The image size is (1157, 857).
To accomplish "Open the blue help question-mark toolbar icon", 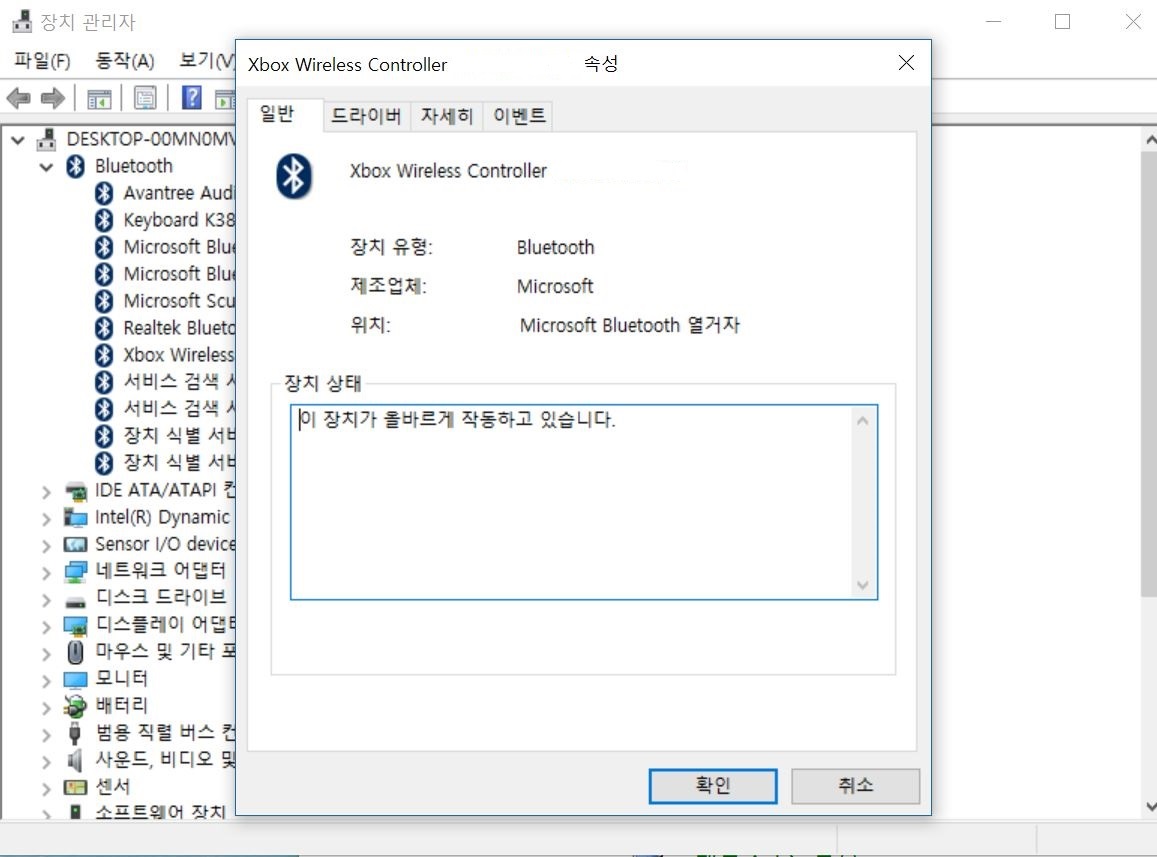I will 192,97.
